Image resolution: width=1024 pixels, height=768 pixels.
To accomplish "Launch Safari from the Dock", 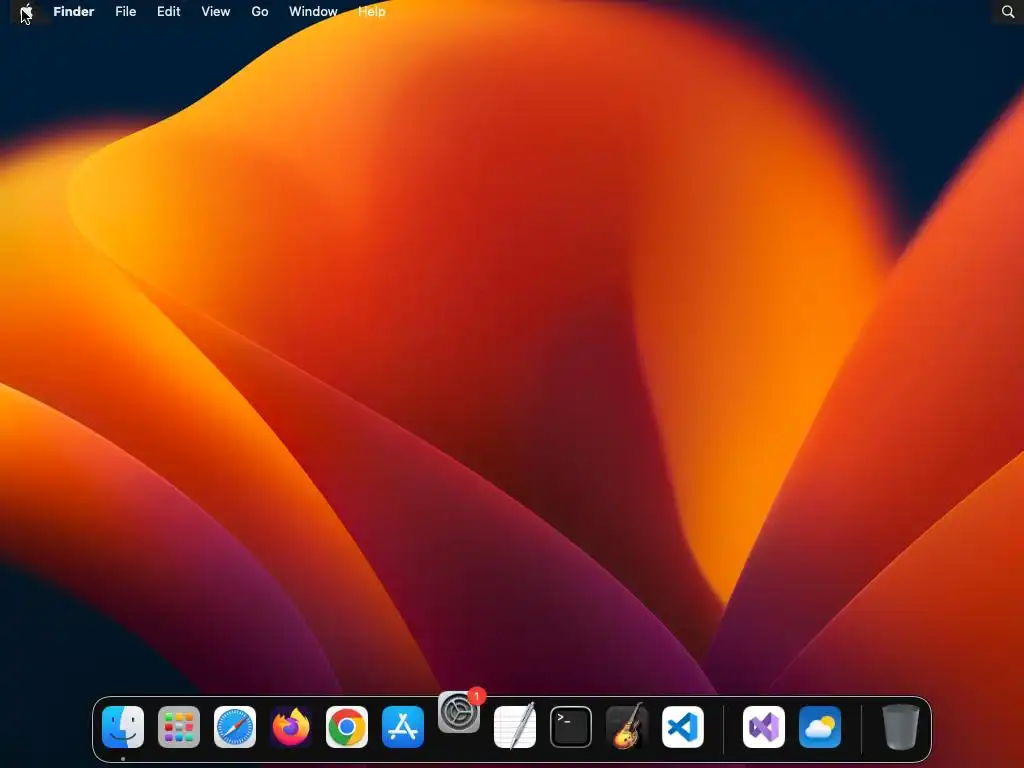I will click(235, 727).
